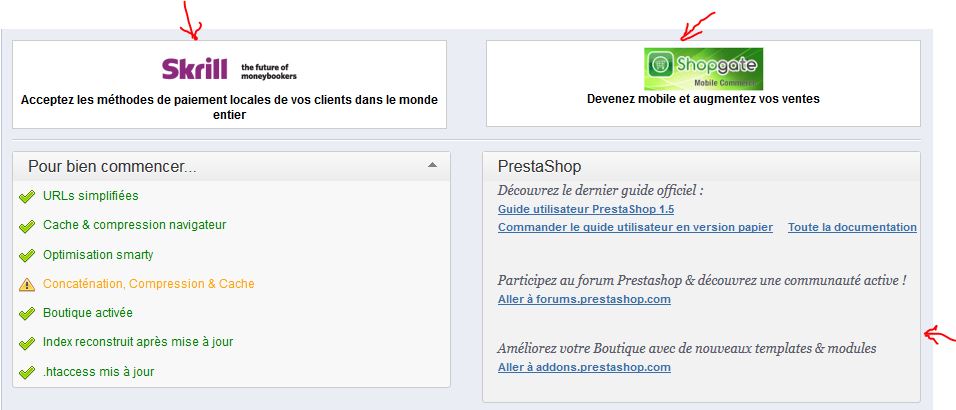Select Optimisation smarty checklist text
This screenshot has height=410, width=956.
point(98,254)
